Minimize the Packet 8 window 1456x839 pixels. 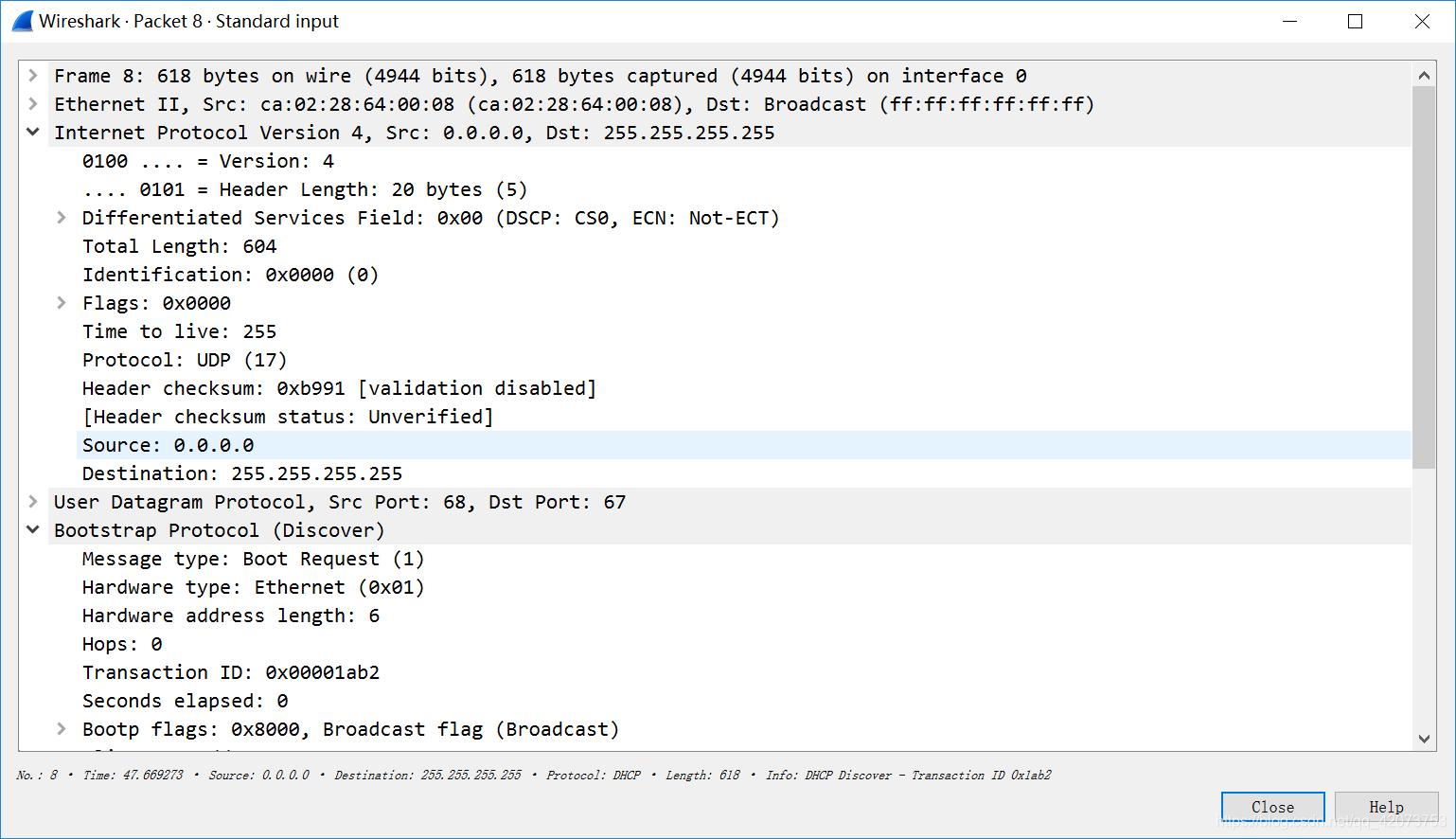click(x=1289, y=21)
